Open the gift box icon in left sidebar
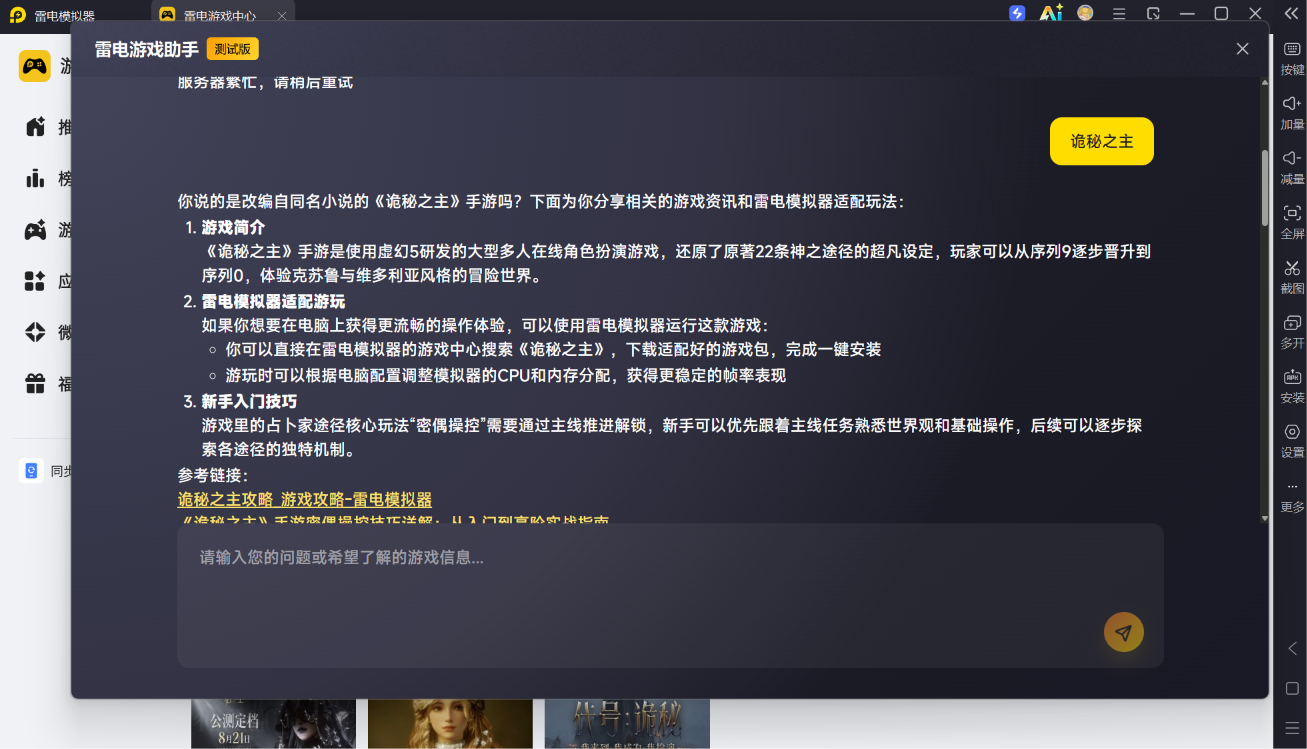Image resolution: width=1307 pixels, height=749 pixels. point(35,383)
